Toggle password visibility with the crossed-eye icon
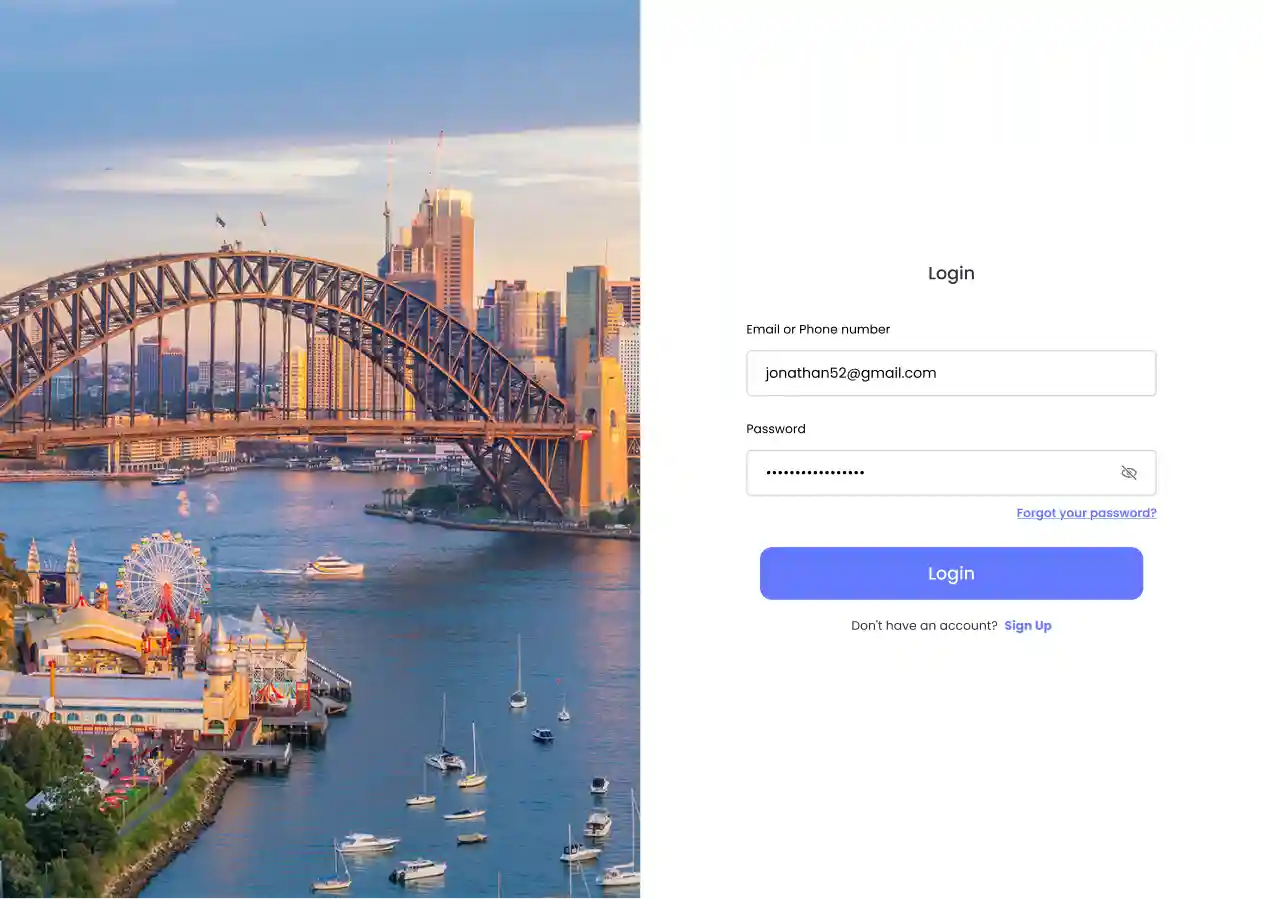This screenshot has width=1263, height=899. [1129, 473]
